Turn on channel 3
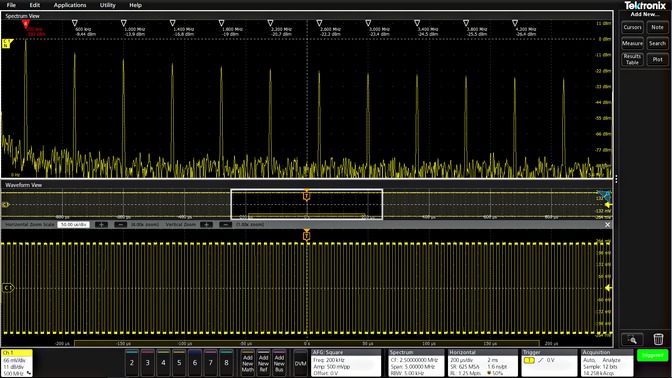This screenshot has width=672, height=378. click(147, 363)
